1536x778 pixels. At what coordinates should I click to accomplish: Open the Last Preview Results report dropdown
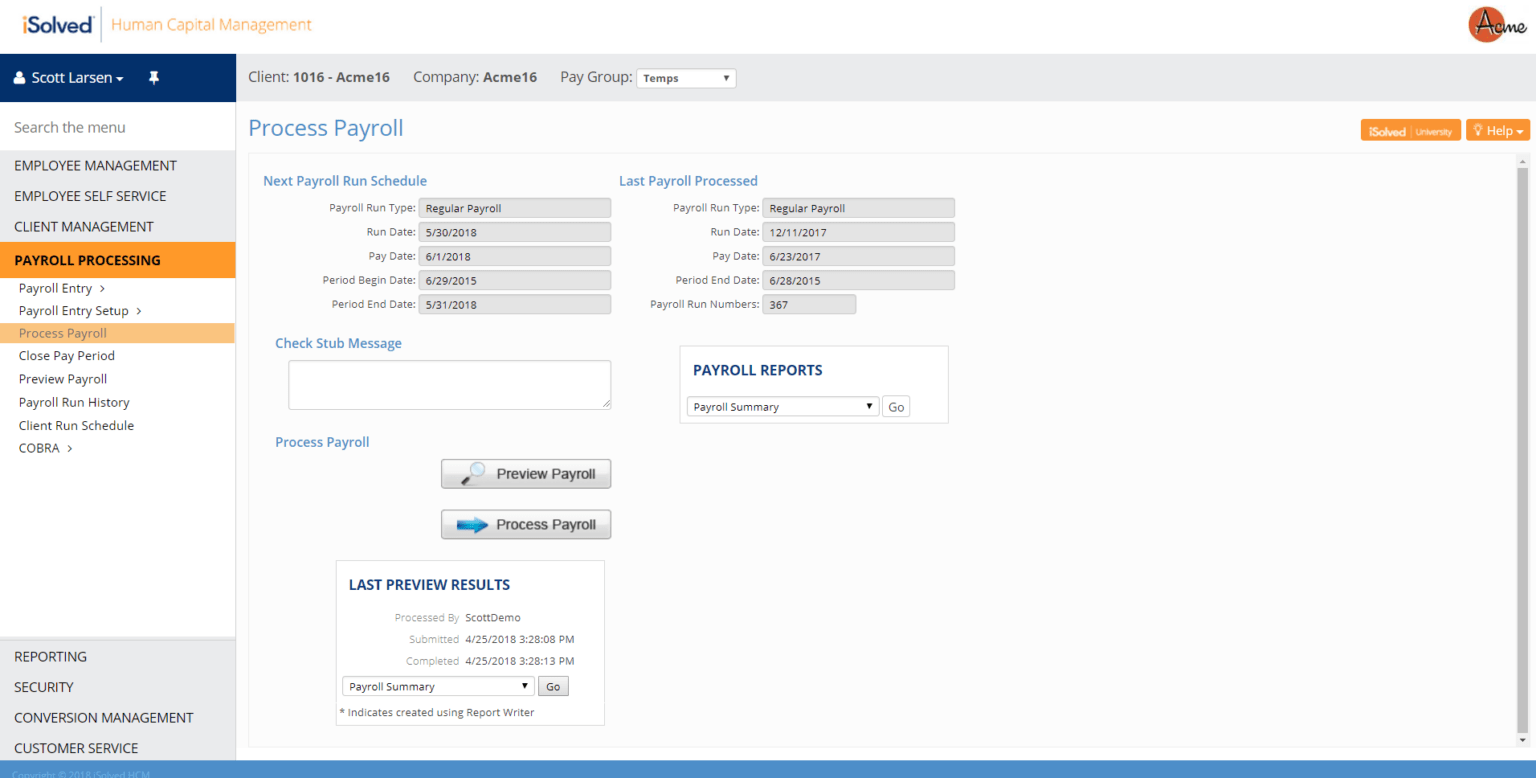point(438,687)
